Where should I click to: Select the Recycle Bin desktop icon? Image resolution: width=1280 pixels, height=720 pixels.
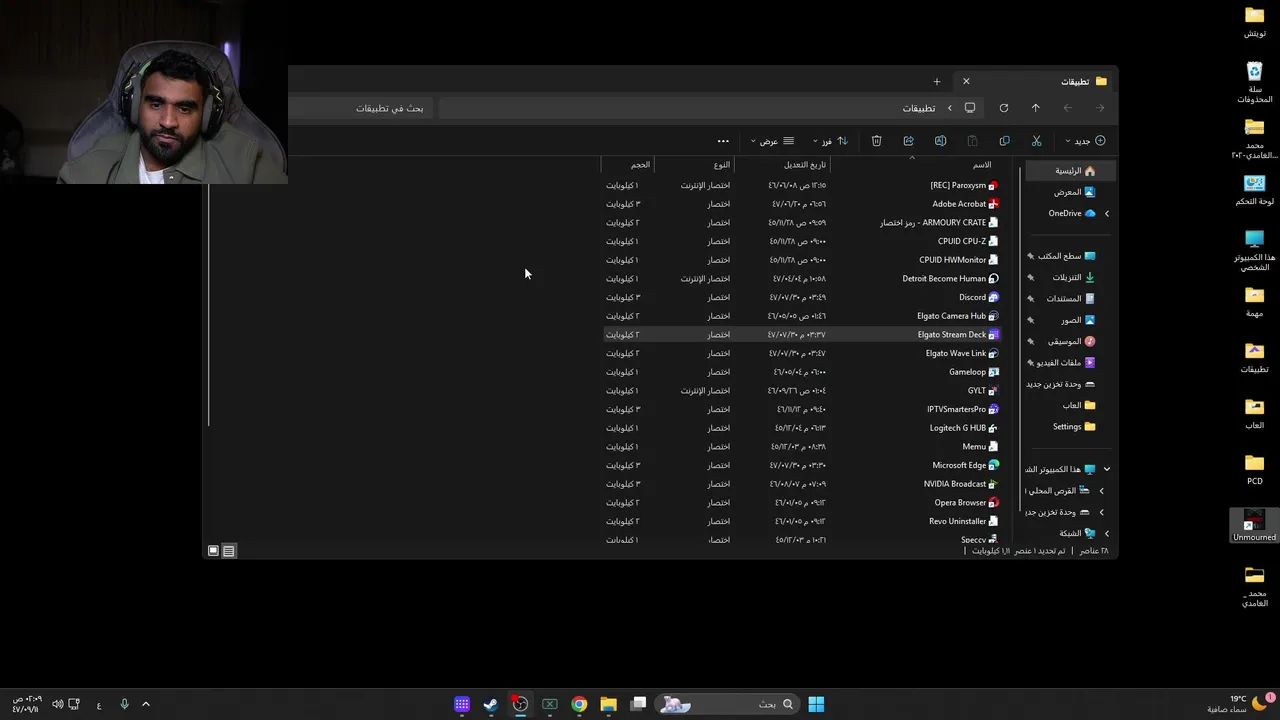pos(1254,82)
